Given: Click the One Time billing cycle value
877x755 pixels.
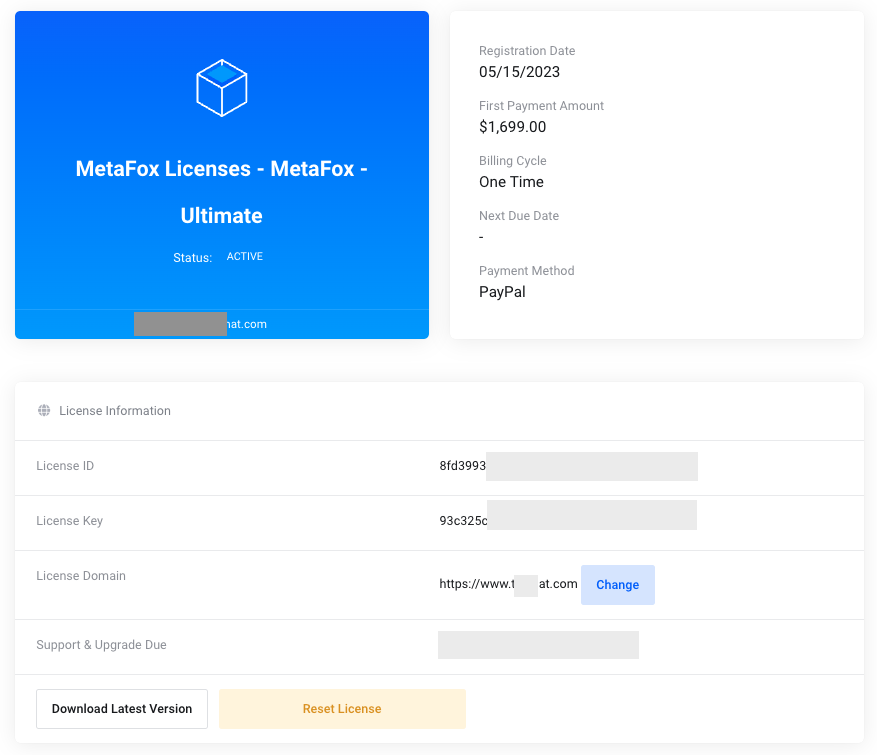Looking at the screenshot, I should pos(511,182).
